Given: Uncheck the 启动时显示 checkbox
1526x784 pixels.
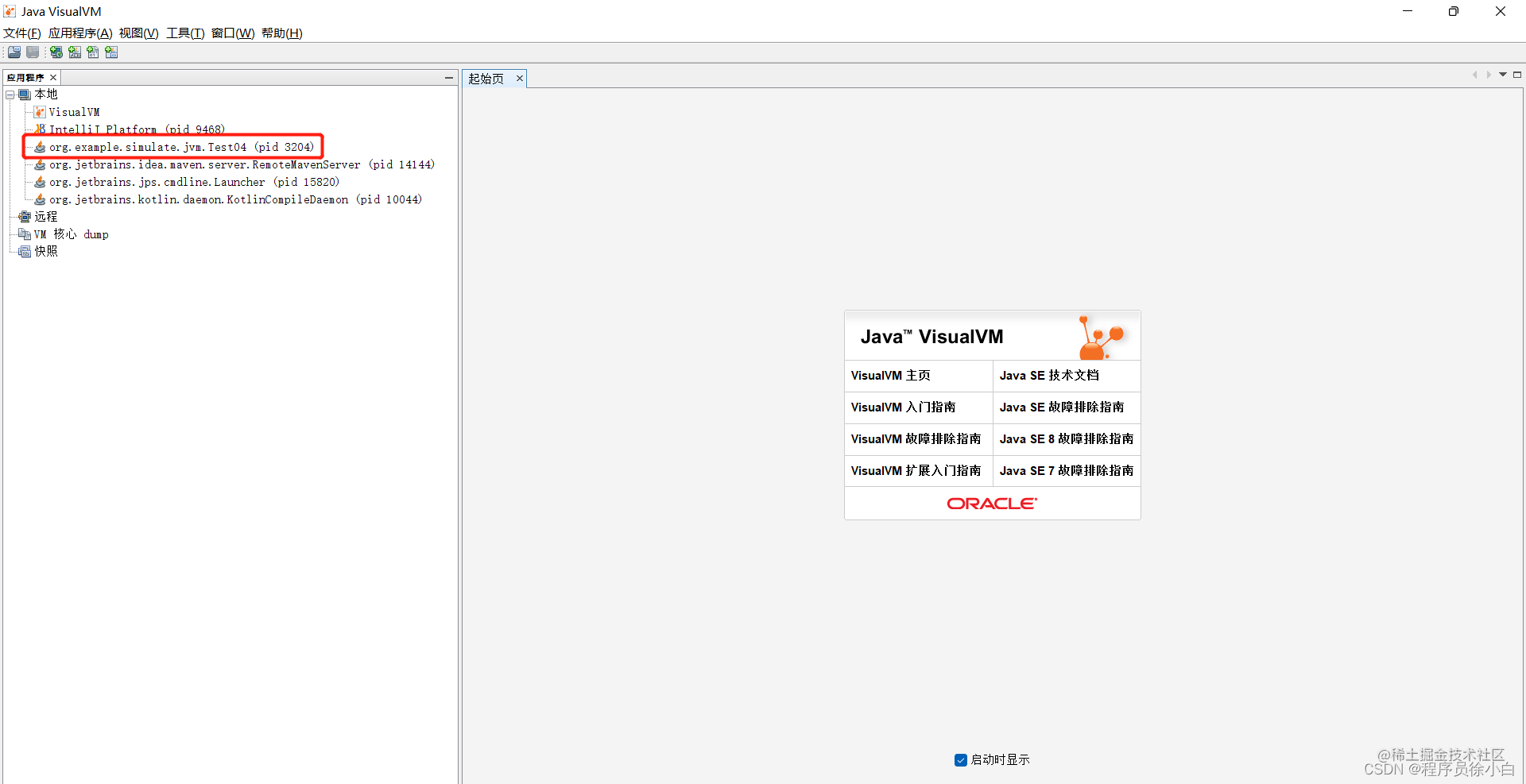Looking at the screenshot, I should point(961,760).
